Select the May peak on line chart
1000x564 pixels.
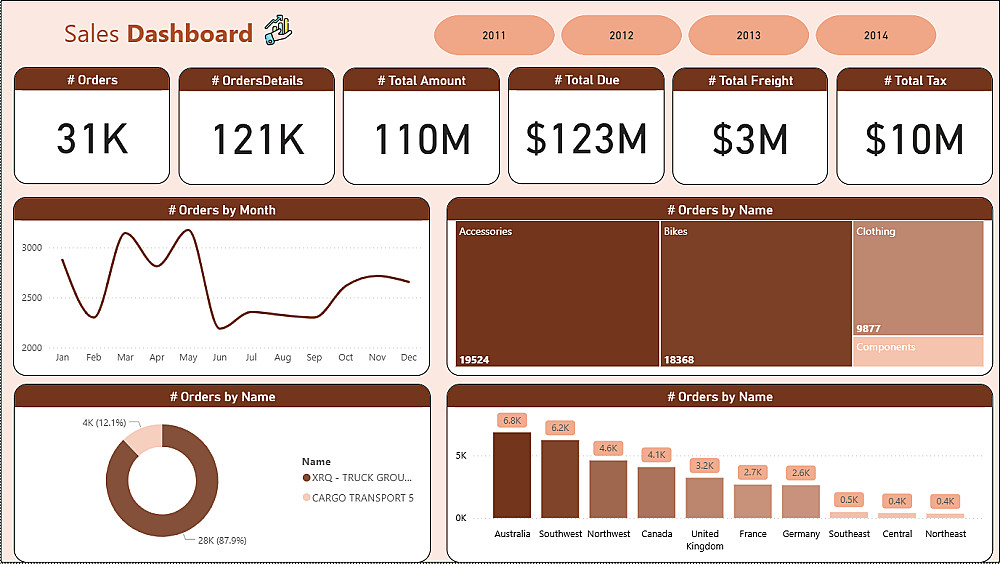tap(188, 230)
